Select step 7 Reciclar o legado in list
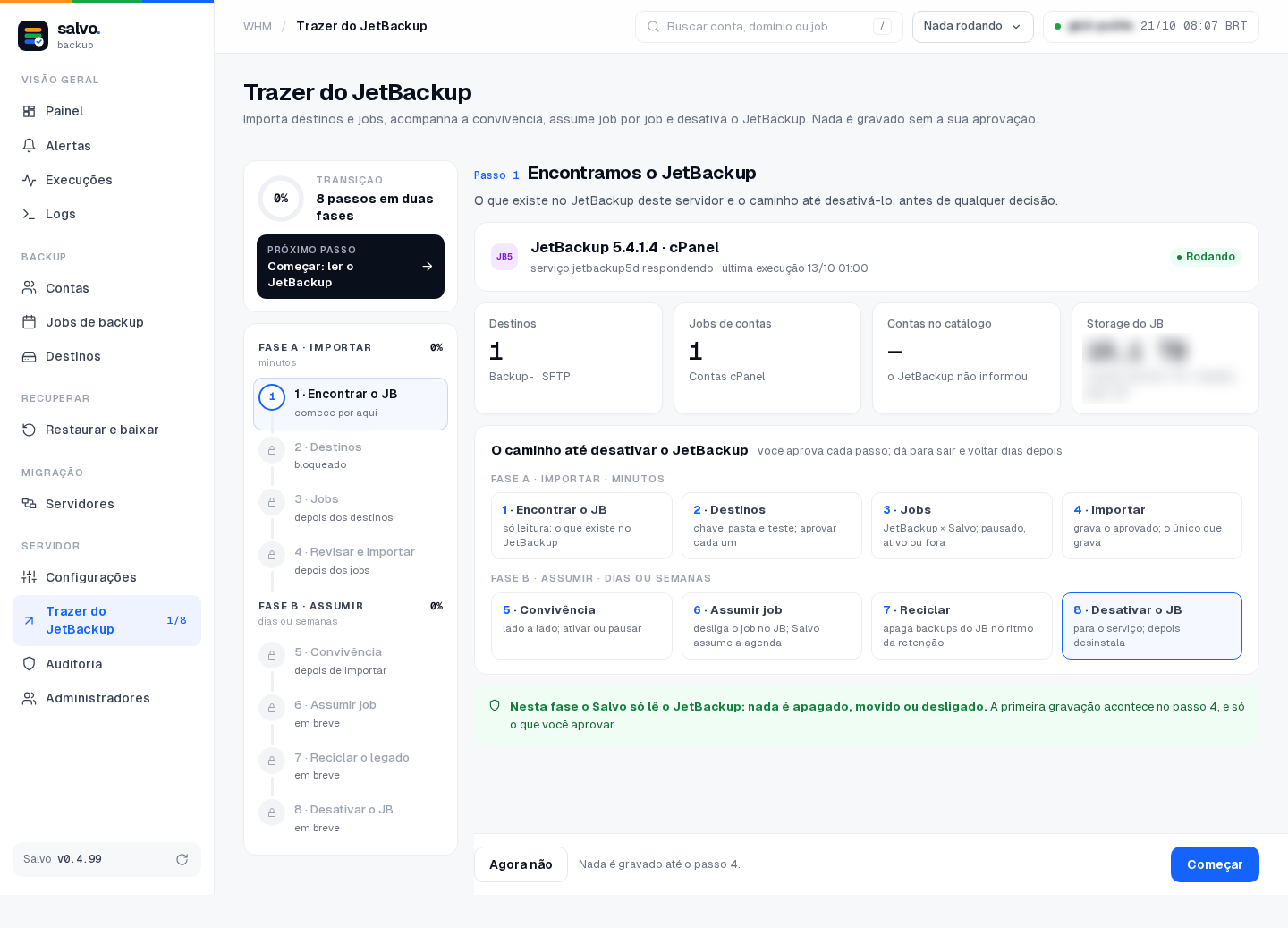The image size is (1288, 928). click(351, 766)
